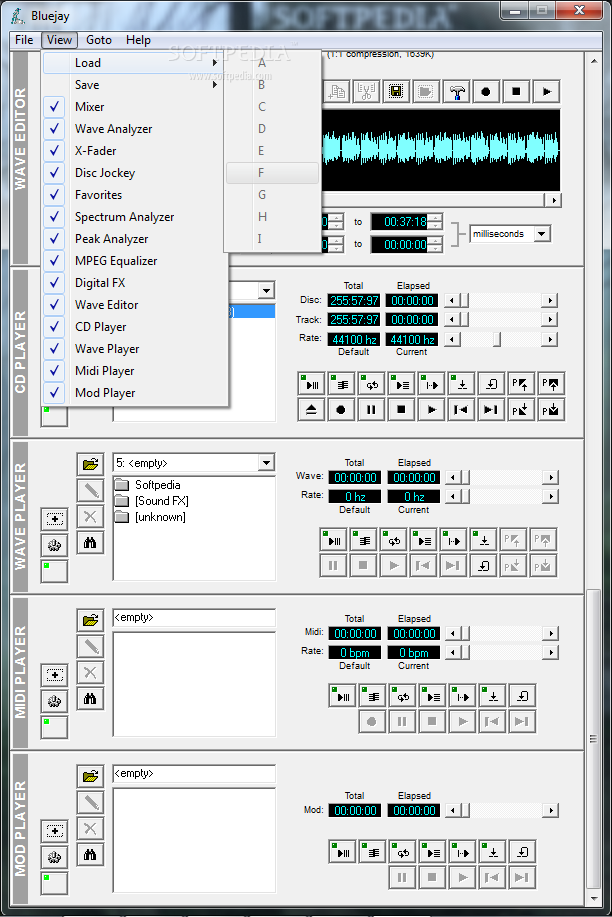Click the scissors cut icon in Wave Editor
This screenshot has width=612, height=917.
(x=366, y=92)
